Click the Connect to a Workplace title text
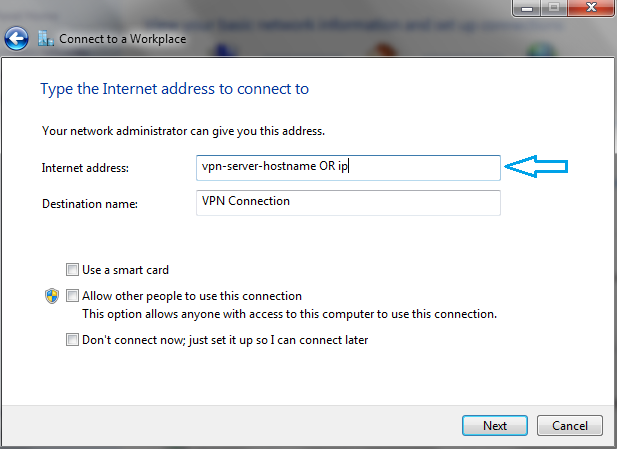 tap(122, 39)
